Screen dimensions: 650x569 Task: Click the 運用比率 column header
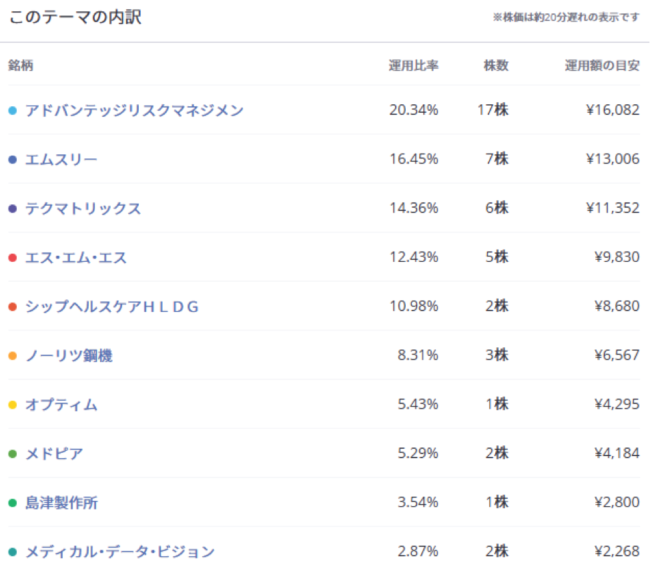click(413, 66)
